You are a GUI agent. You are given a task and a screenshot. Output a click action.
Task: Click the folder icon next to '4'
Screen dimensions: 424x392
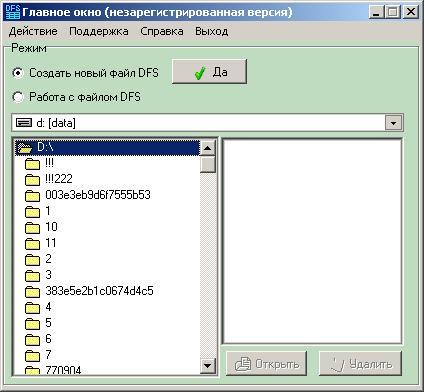(32, 307)
